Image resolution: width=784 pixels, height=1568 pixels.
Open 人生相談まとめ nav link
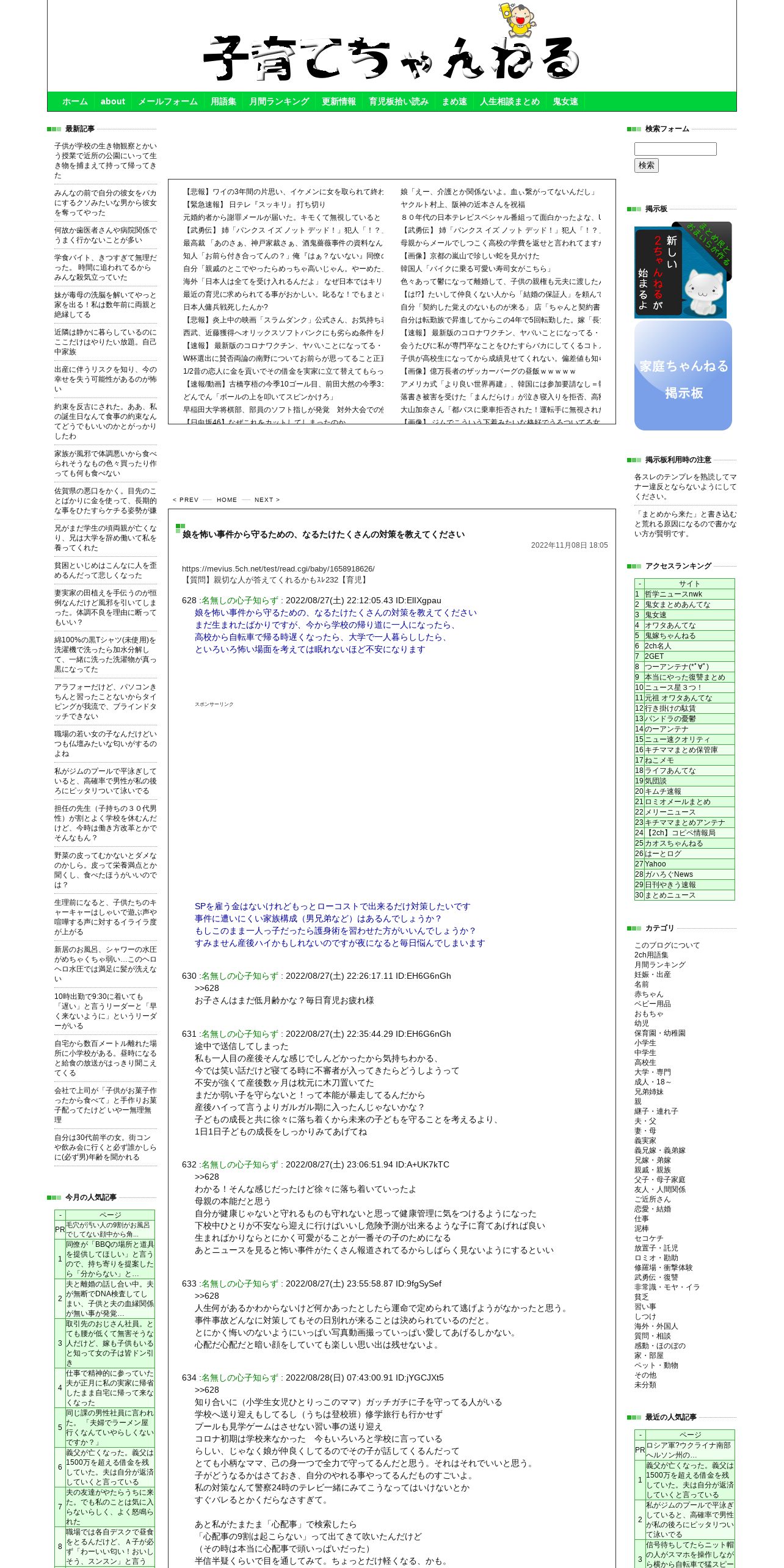pyautogui.click(x=510, y=101)
